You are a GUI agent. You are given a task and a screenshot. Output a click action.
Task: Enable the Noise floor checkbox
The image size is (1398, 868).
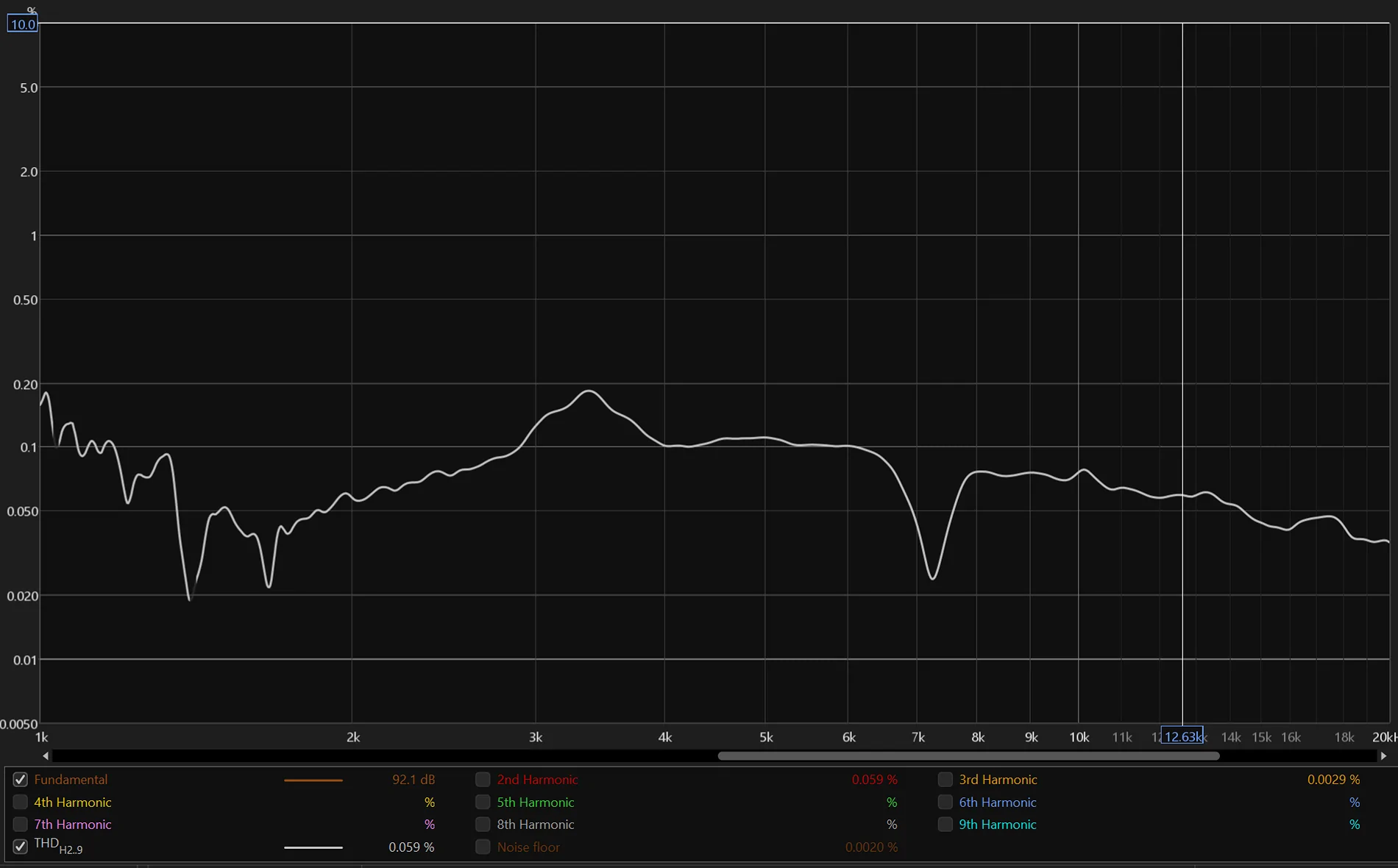[483, 847]
